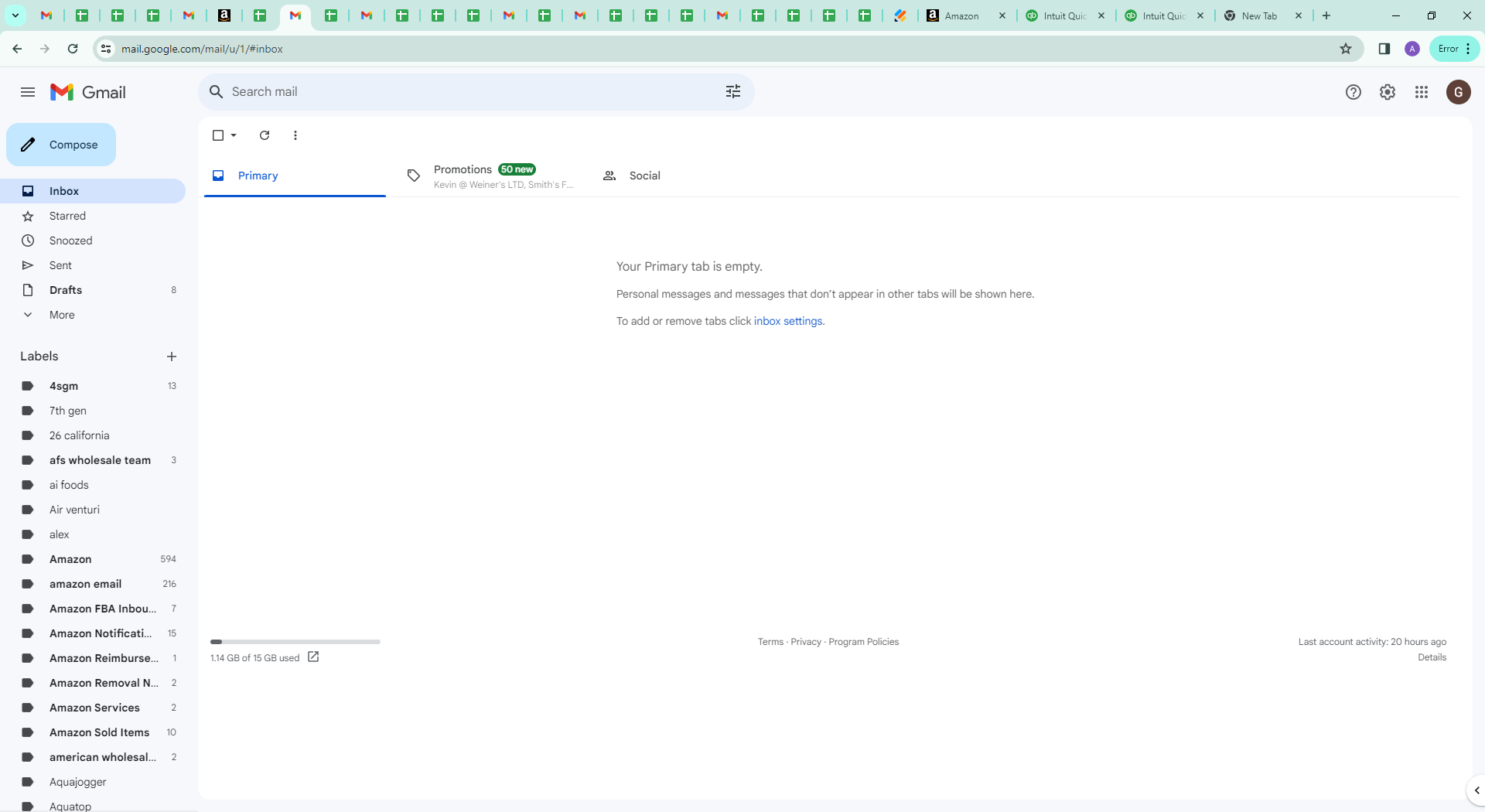Open the alex label
1485x812 pixels.
93,534
